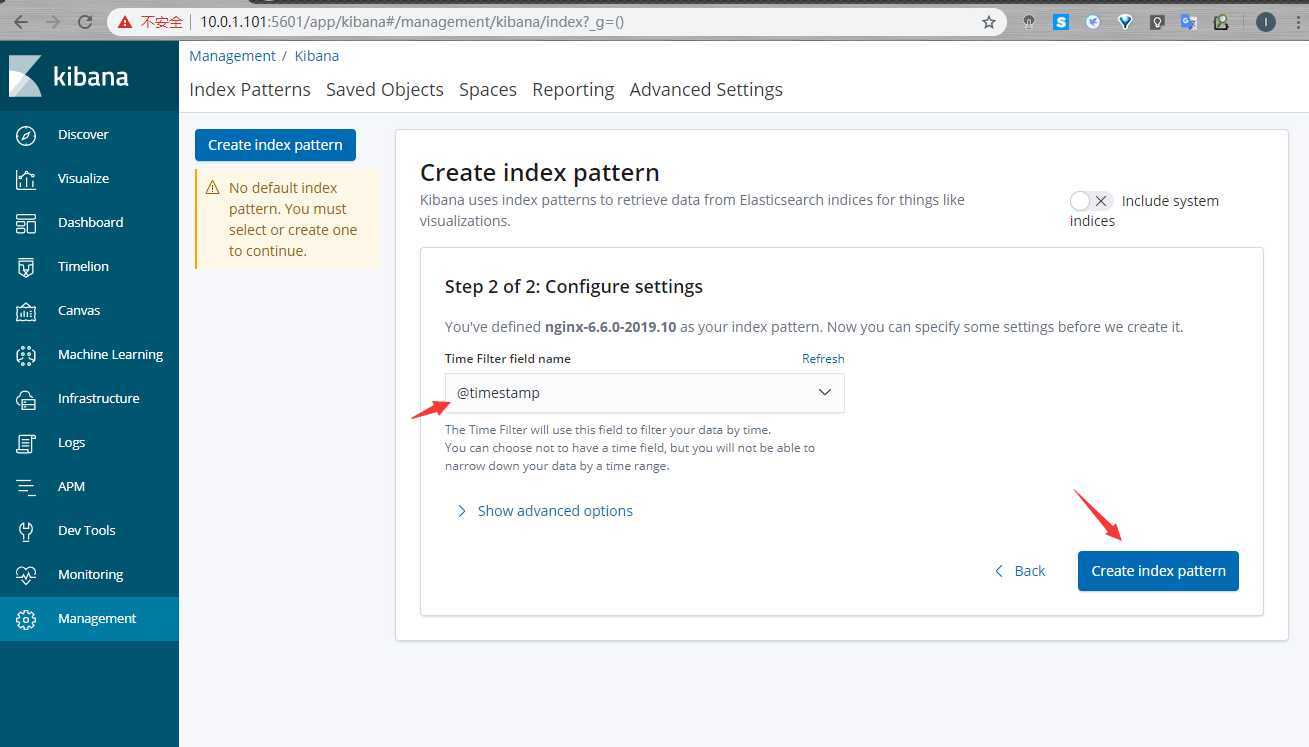Open Timelion via its shield icon
Viewport: 1309px width, 747px height.
tap(26, 267)
